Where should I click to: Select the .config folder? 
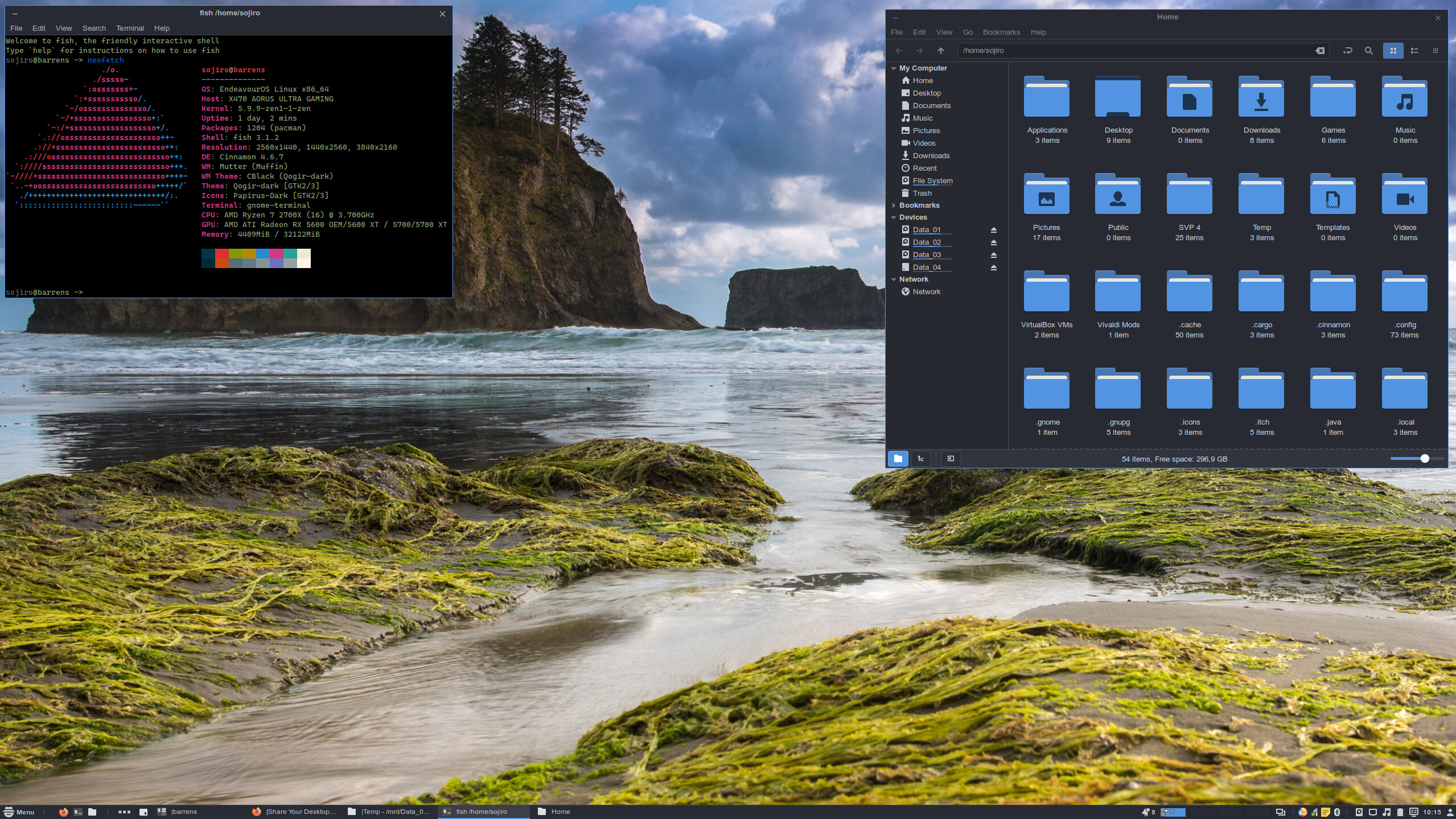pos(1405,304)
